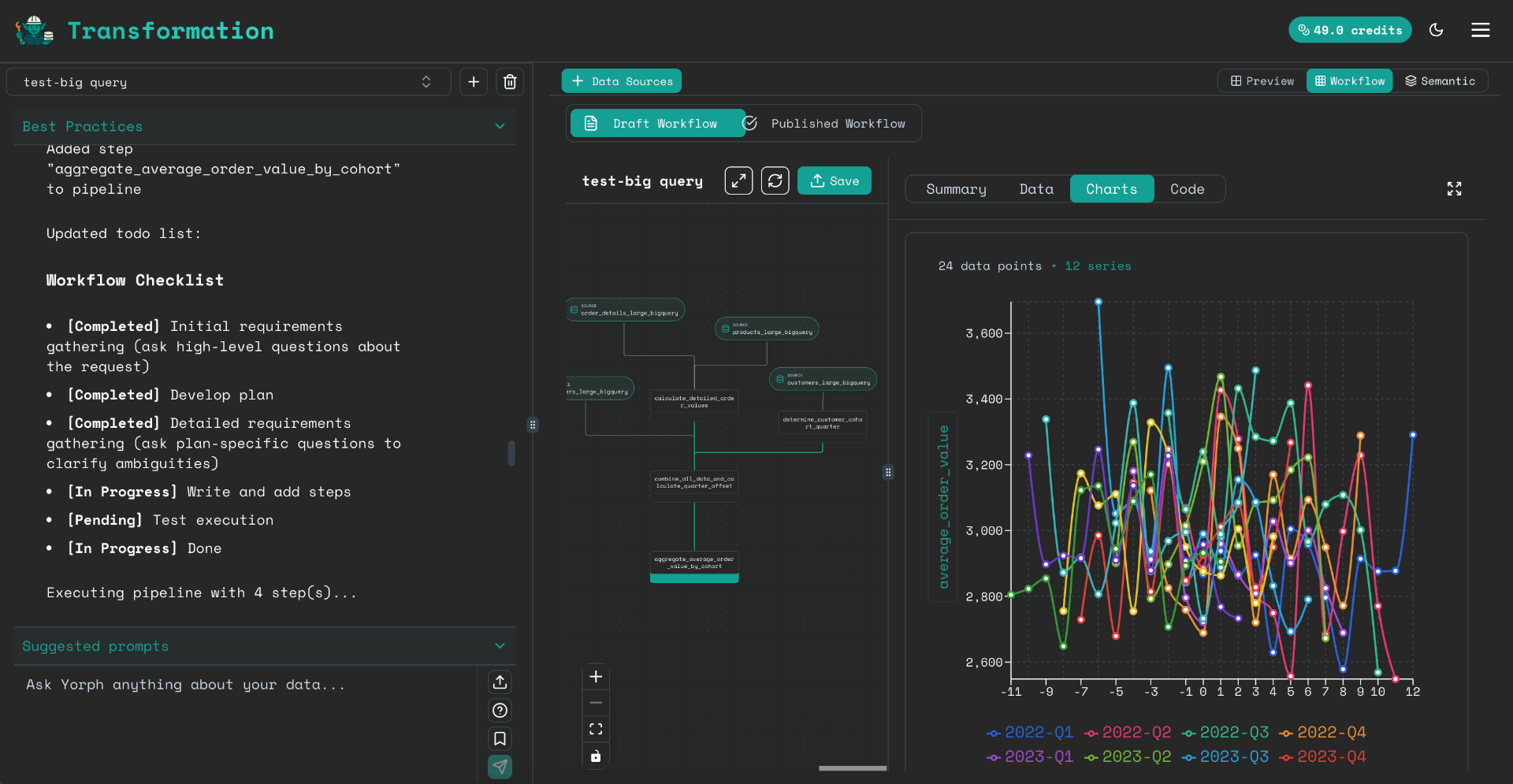Toggle dark mode with the moon icon

coord(1436,30)
